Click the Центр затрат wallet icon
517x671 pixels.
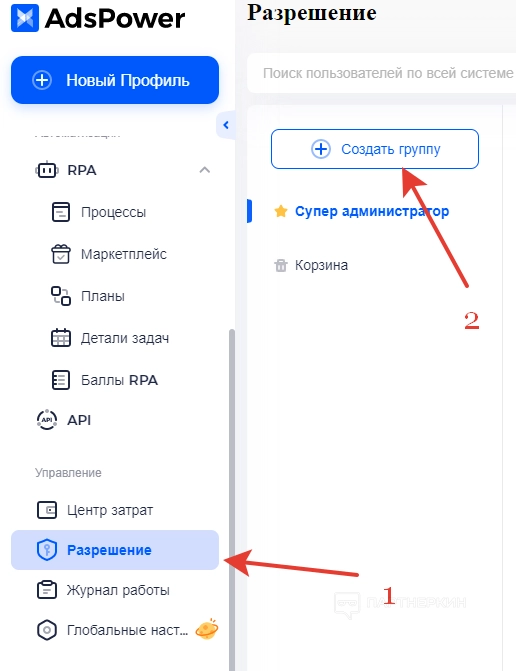pyautogui.click(x=47, y=510)
